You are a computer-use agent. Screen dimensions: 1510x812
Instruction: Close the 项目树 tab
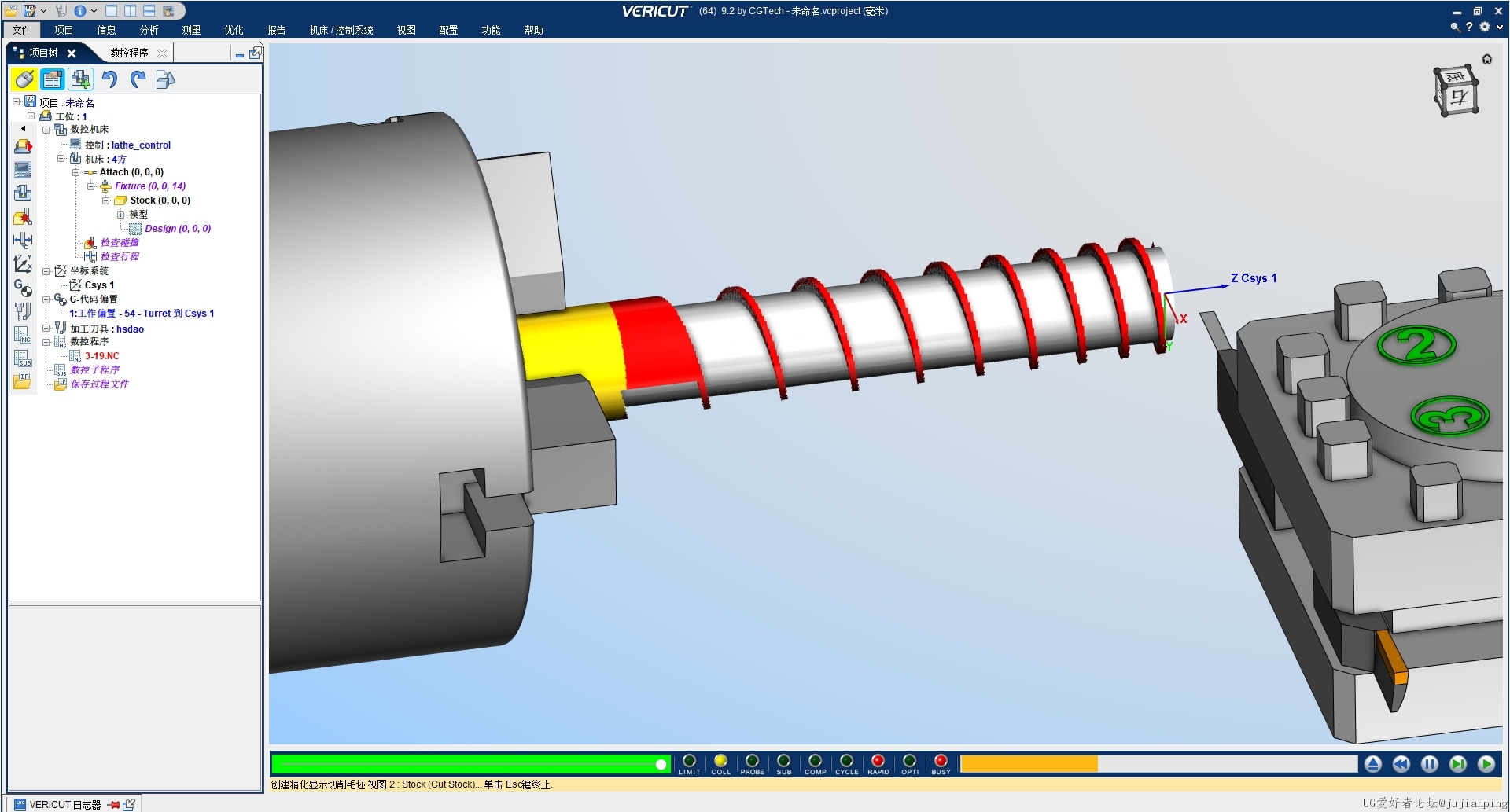point(72,53)
